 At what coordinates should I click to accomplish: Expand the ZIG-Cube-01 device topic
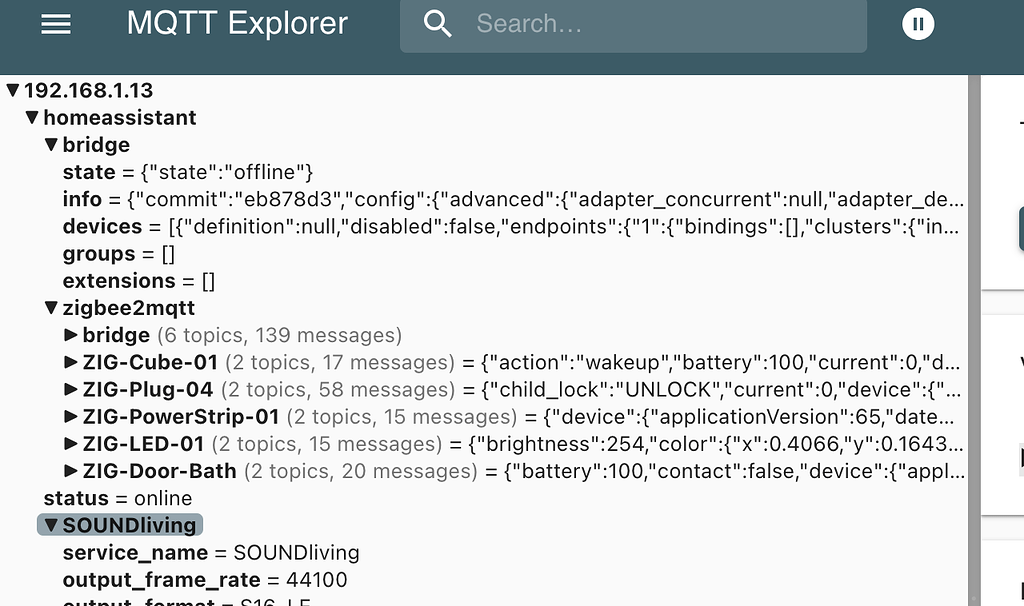coord(69,361)
